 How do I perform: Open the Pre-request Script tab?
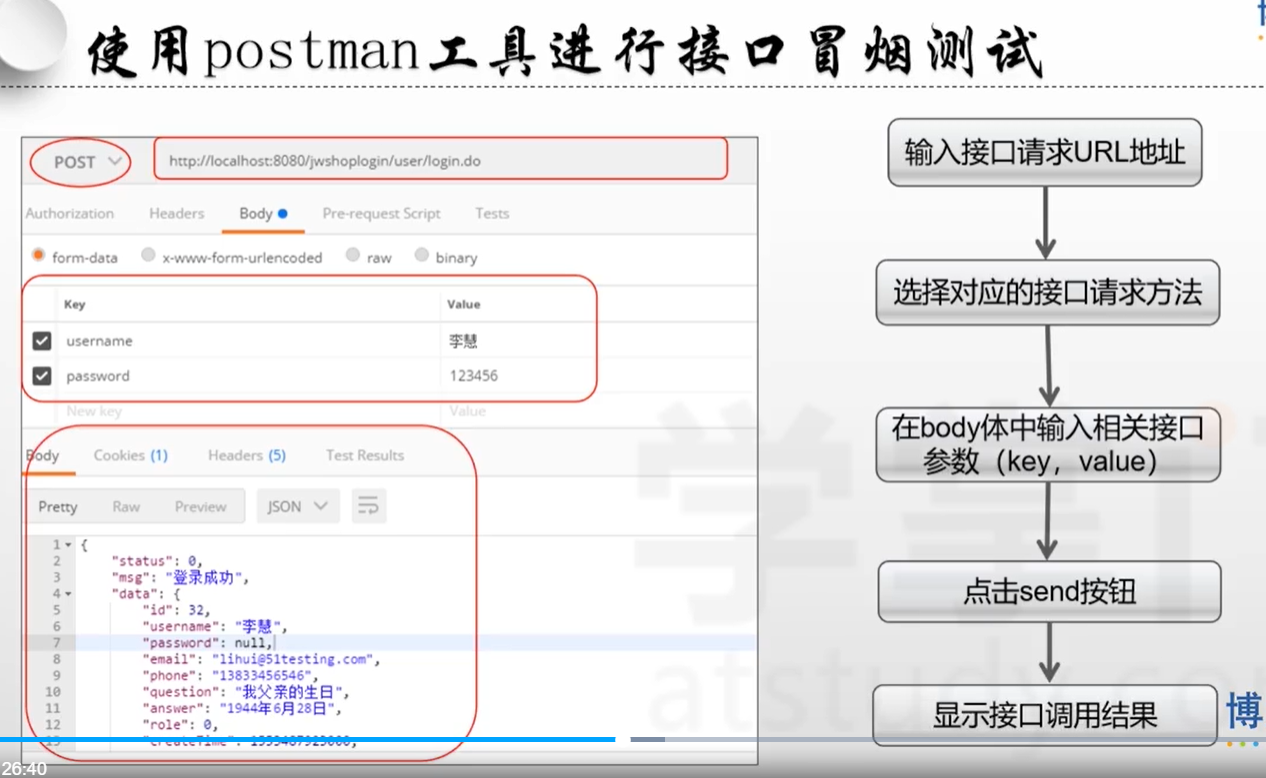coord(381,213)
